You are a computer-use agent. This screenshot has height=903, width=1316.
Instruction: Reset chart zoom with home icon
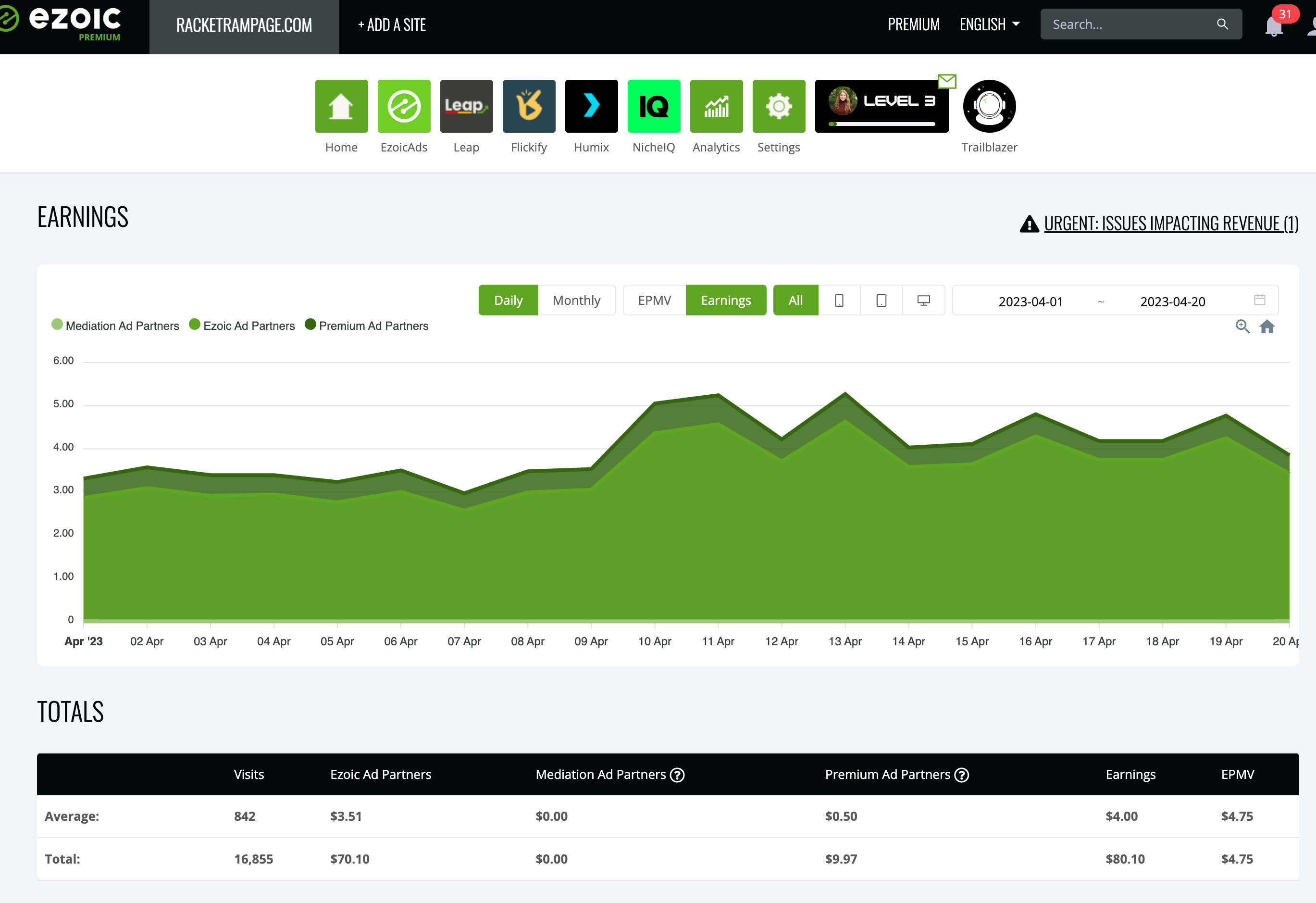pos(1267,326)
